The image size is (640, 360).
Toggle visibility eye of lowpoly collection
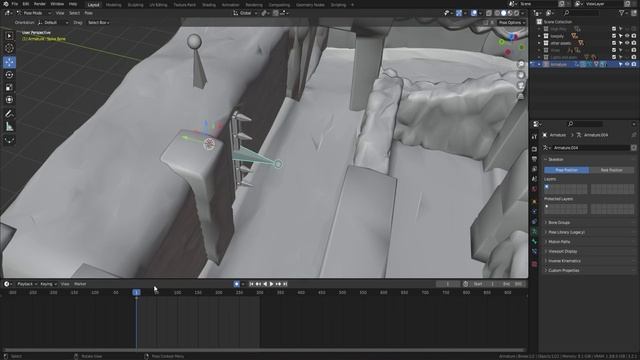point(627,36)
